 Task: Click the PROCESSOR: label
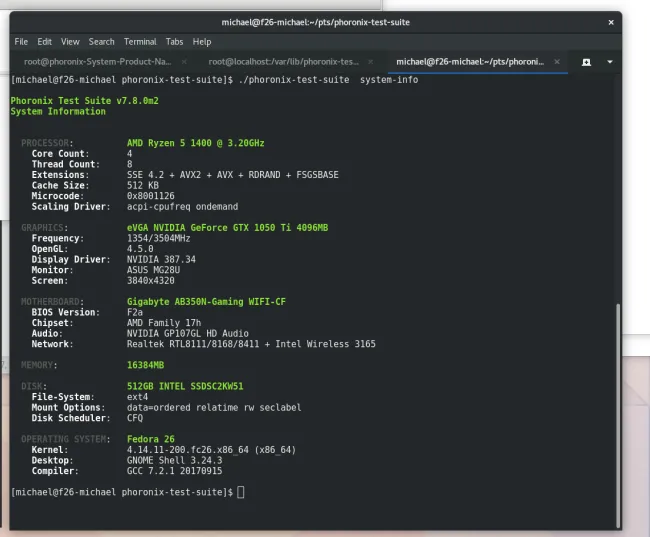pos(47,143)
